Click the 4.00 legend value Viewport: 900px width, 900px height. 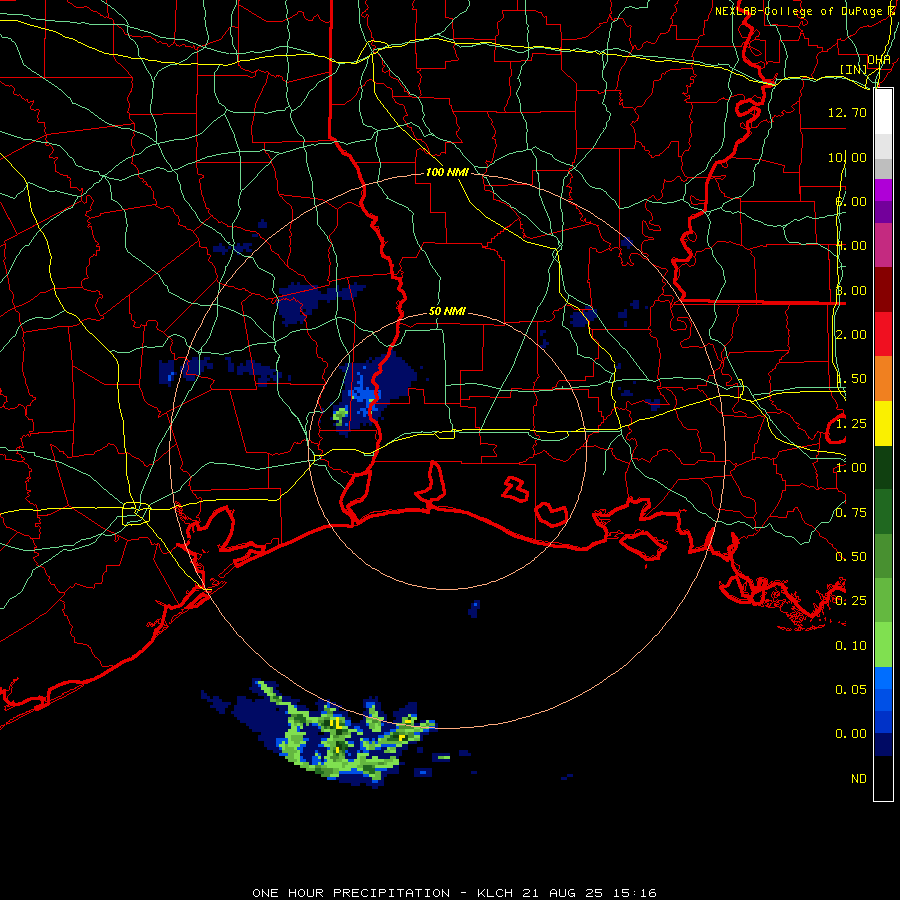(x=851, y=246)
